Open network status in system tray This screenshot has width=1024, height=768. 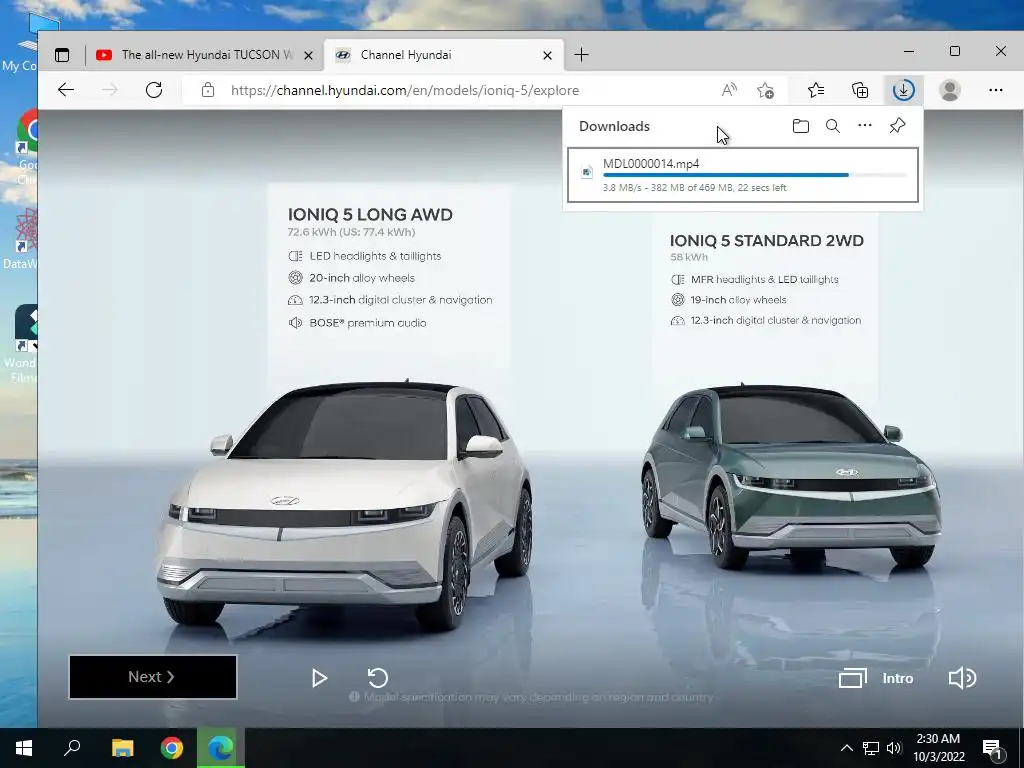pos(871,748)
